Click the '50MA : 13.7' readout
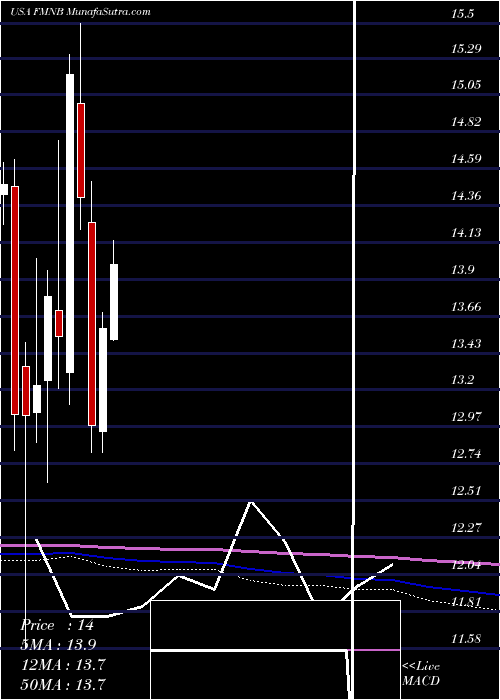Screen dimensions: 500x700 pyautogui.click(x=63, y=684)
